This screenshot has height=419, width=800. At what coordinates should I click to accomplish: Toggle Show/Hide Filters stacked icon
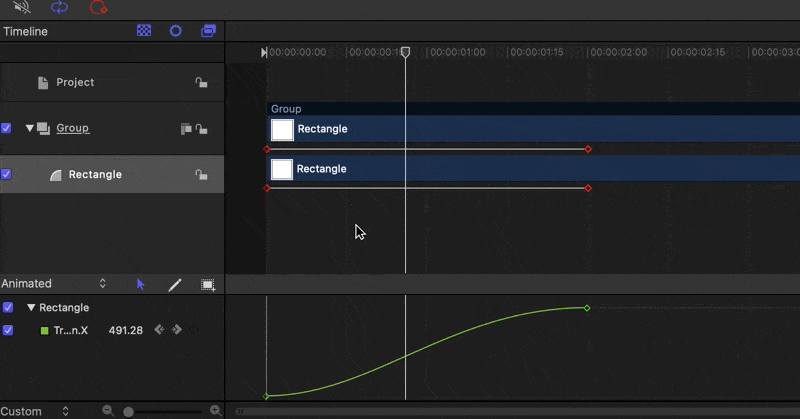coord(208,31)
